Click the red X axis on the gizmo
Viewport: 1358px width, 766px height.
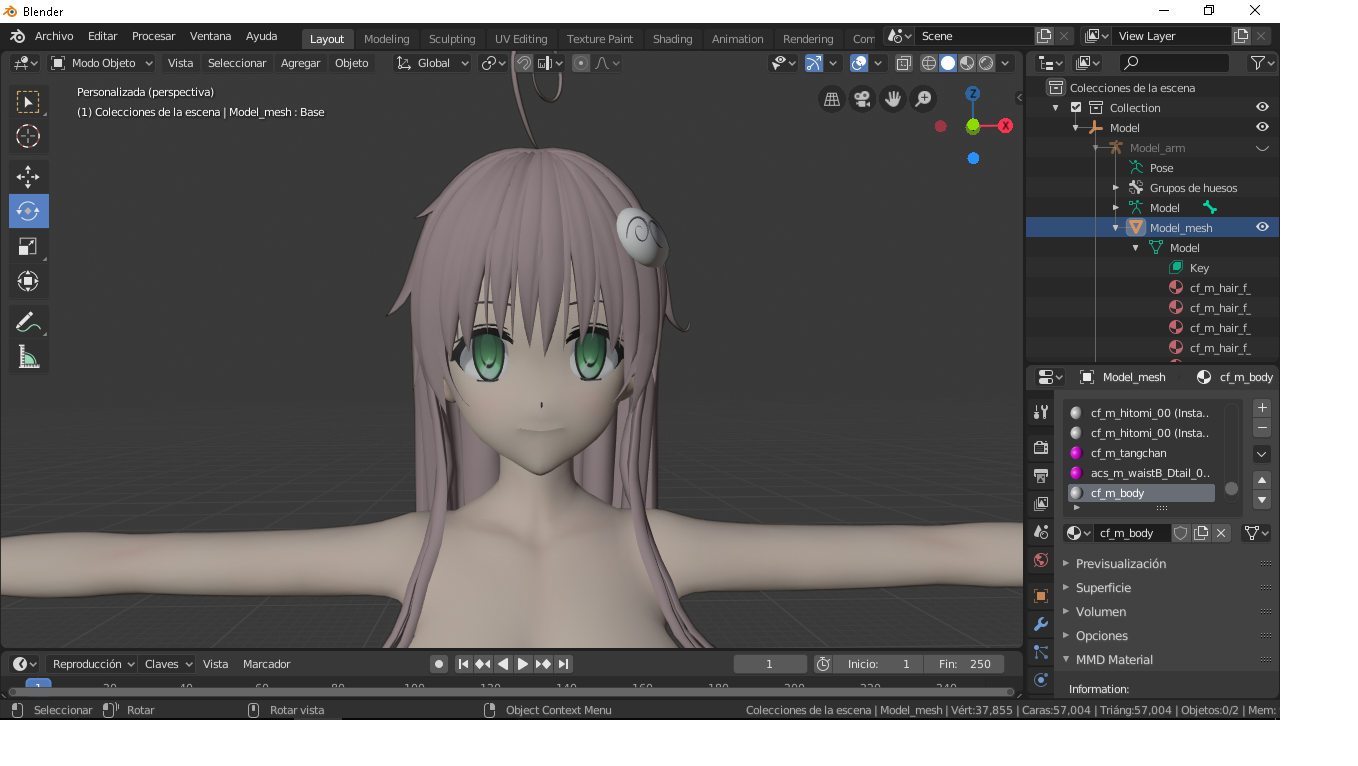[x=1005, y=126]
